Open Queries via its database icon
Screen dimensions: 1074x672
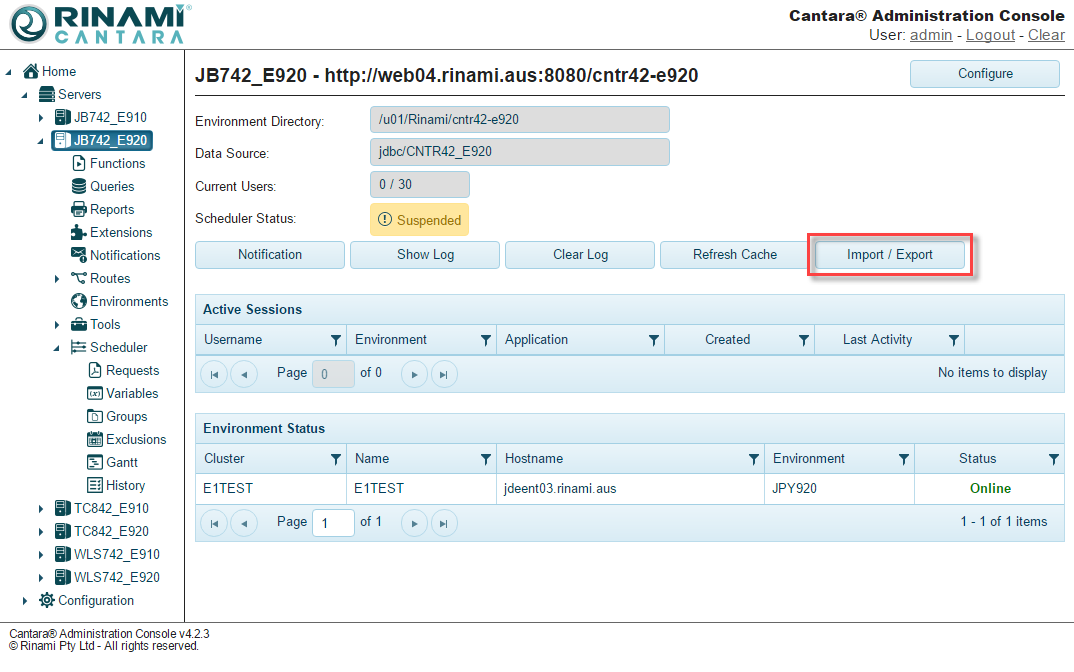(79, 186)
